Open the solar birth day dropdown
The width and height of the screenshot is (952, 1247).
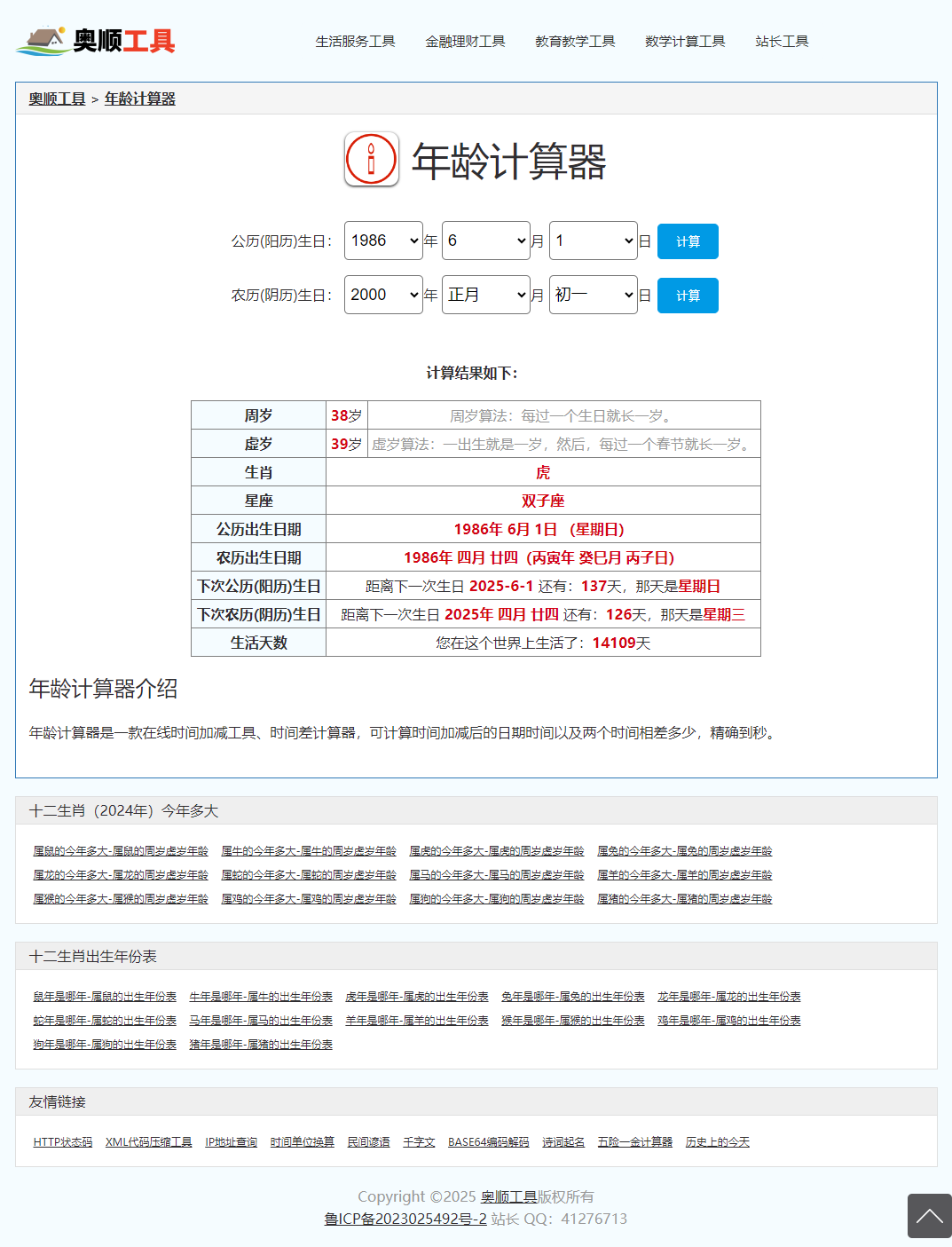pyautogui.click(x=593, y=241)
